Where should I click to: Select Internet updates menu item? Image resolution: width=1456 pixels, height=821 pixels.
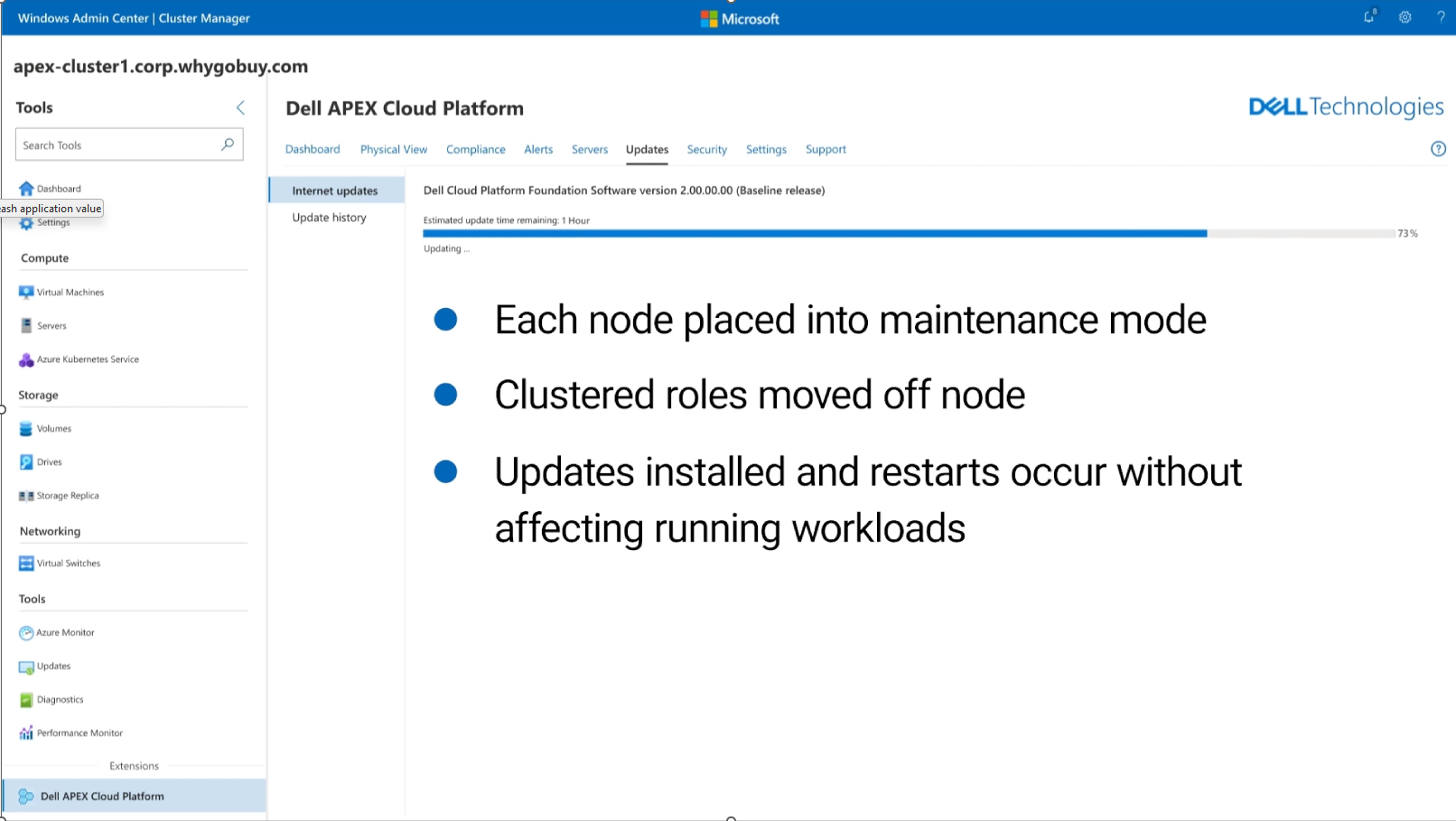[334, 191]
